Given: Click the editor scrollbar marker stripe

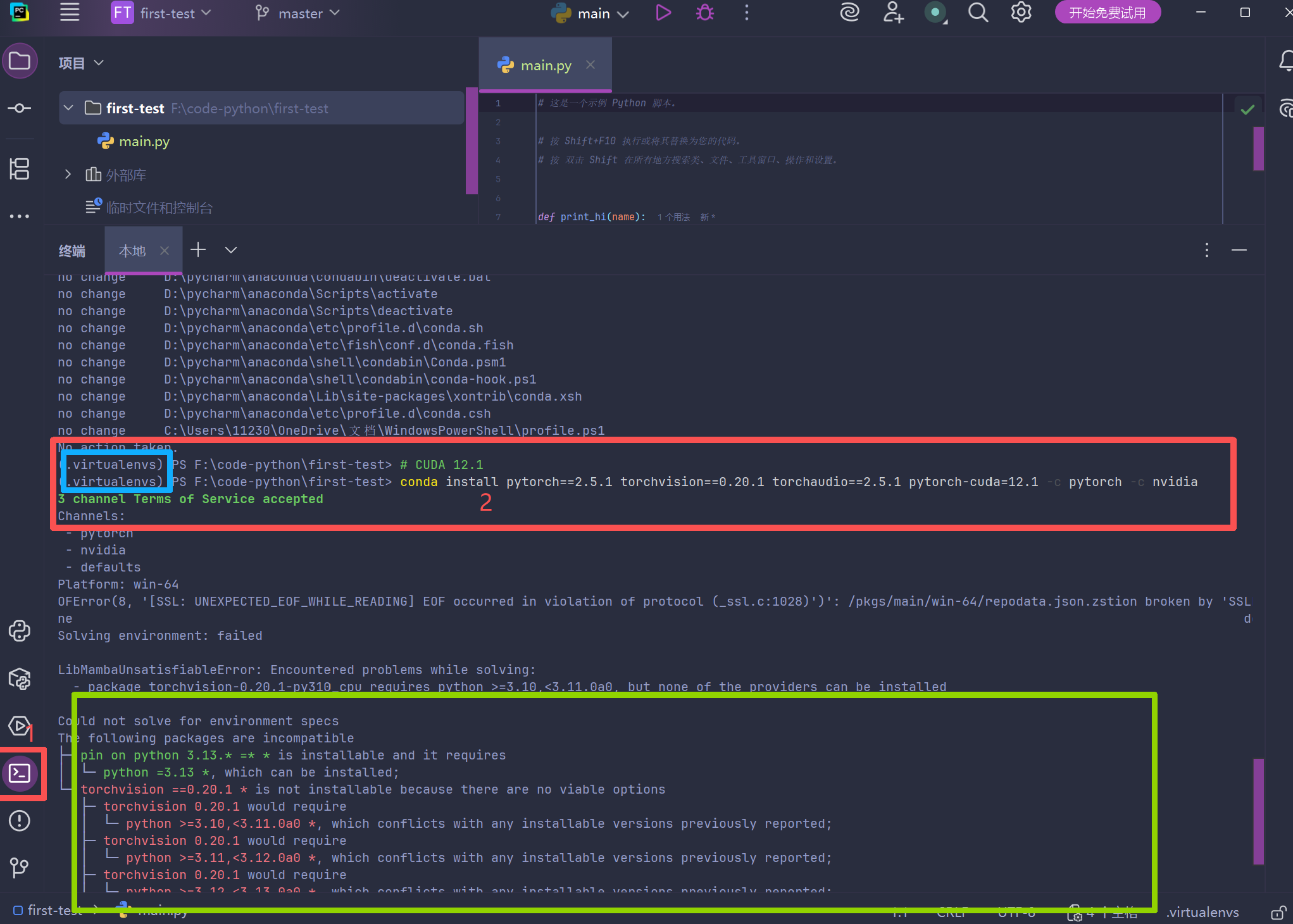Looking at the screenshot, I should coord(1258,149).
